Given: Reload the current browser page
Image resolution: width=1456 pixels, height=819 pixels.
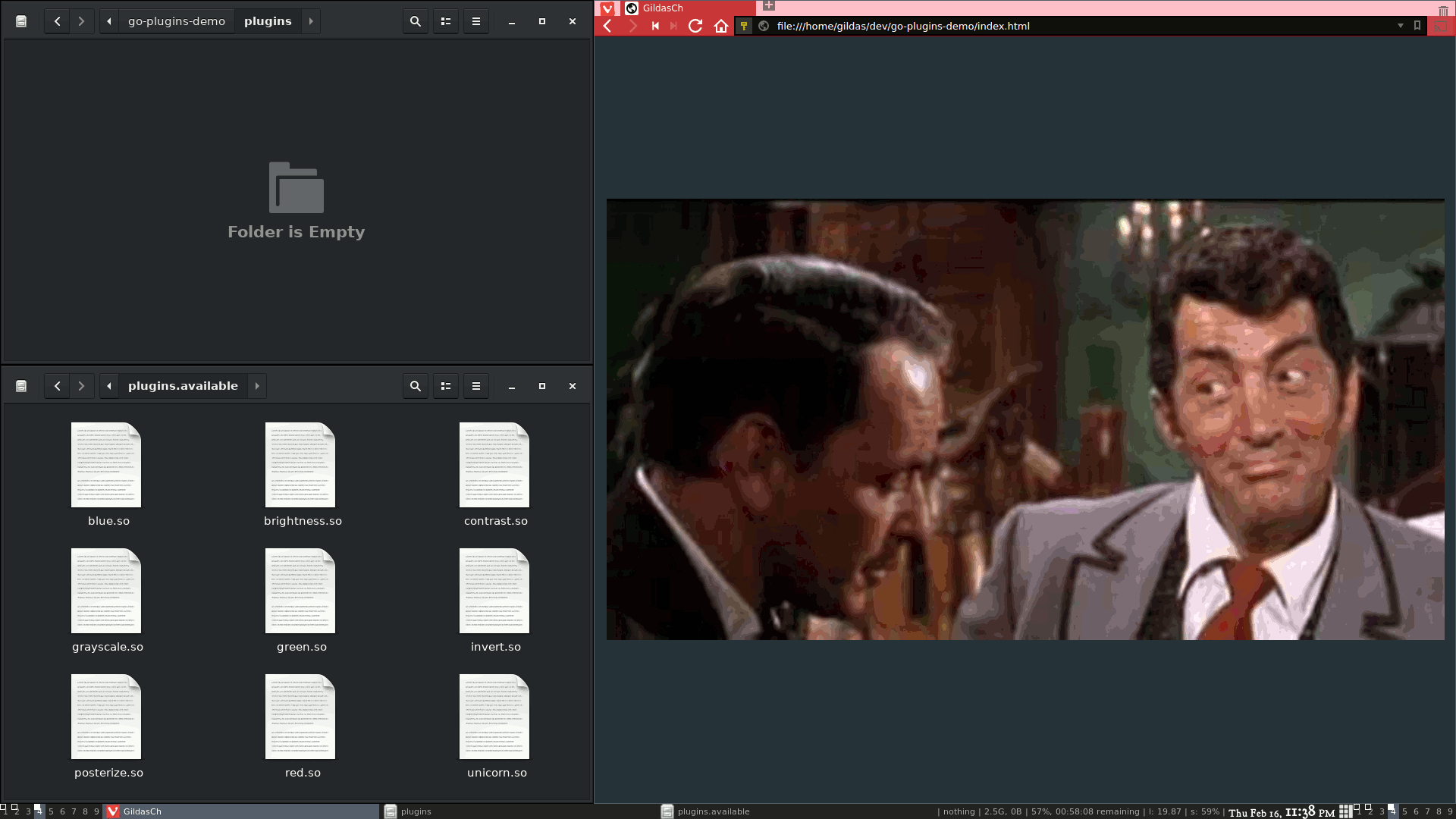Looking at the screenshot, I should (695, 26).
